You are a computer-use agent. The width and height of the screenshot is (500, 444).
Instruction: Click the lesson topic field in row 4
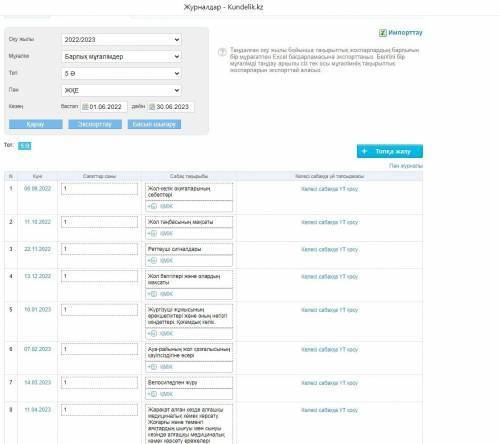[189, 279]
